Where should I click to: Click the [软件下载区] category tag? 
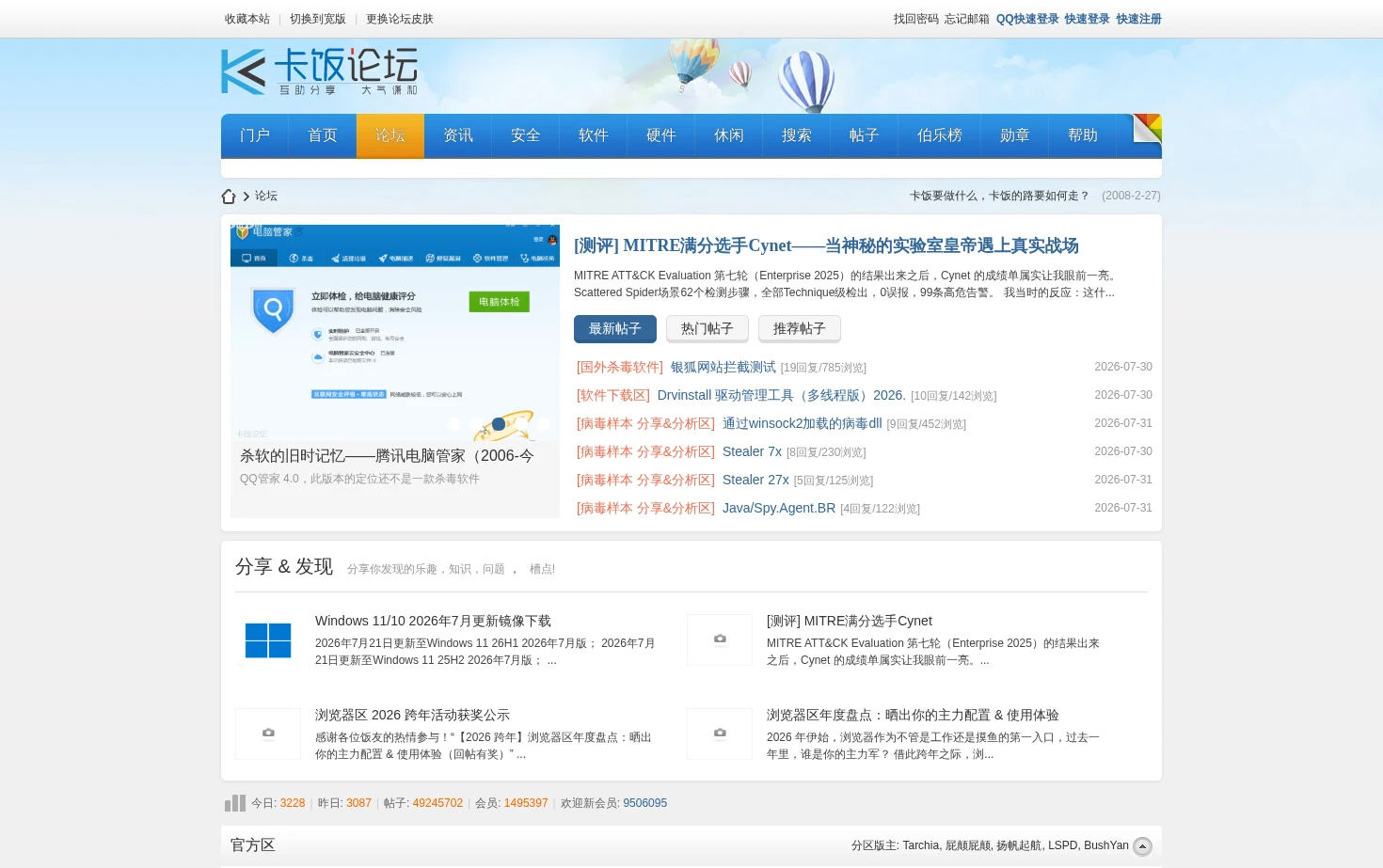click(x=613, y=395)
